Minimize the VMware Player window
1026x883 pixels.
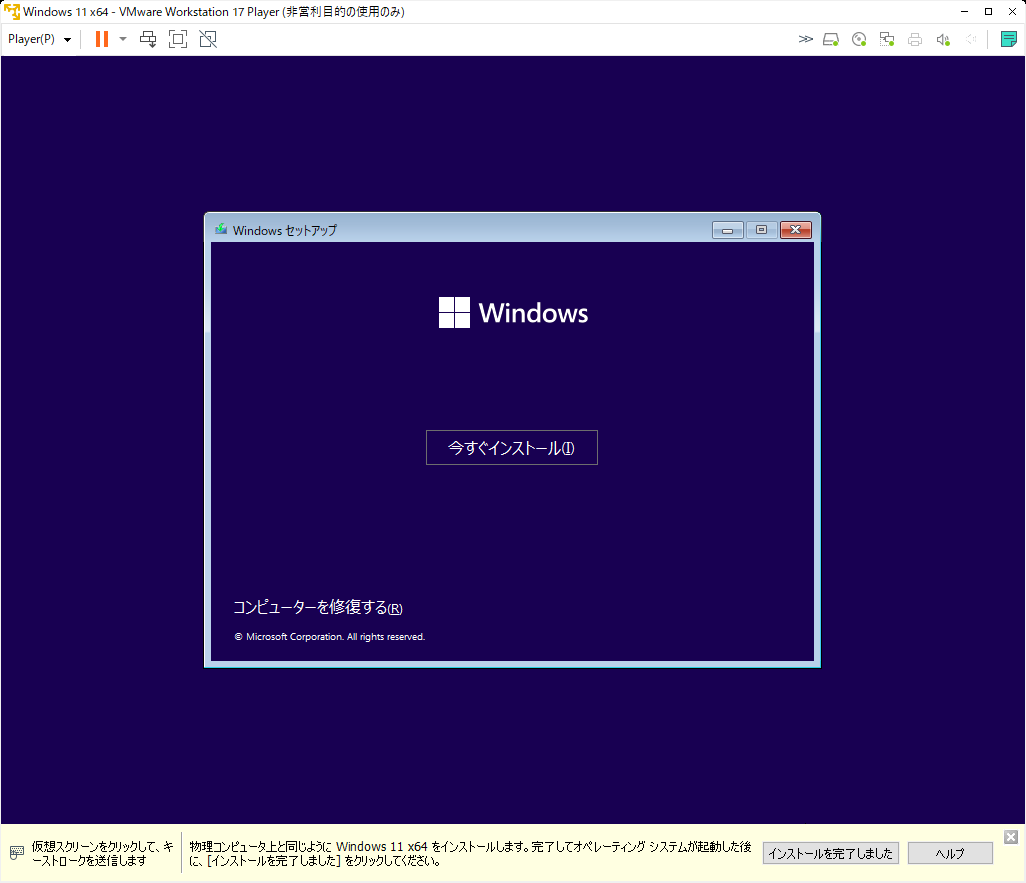pos(964,12)
